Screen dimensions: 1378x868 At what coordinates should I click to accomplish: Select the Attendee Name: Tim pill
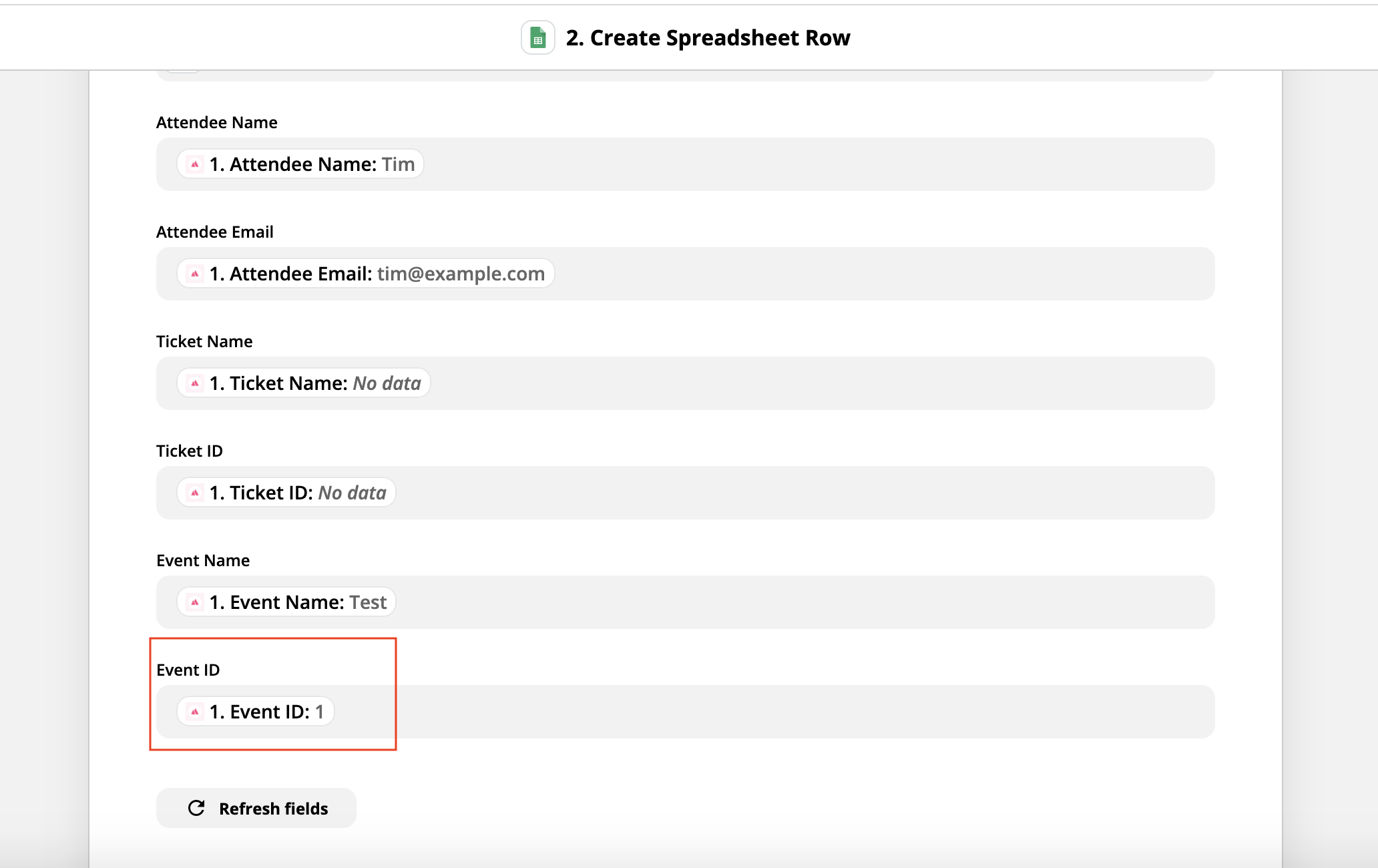click(x=300, y=164)
